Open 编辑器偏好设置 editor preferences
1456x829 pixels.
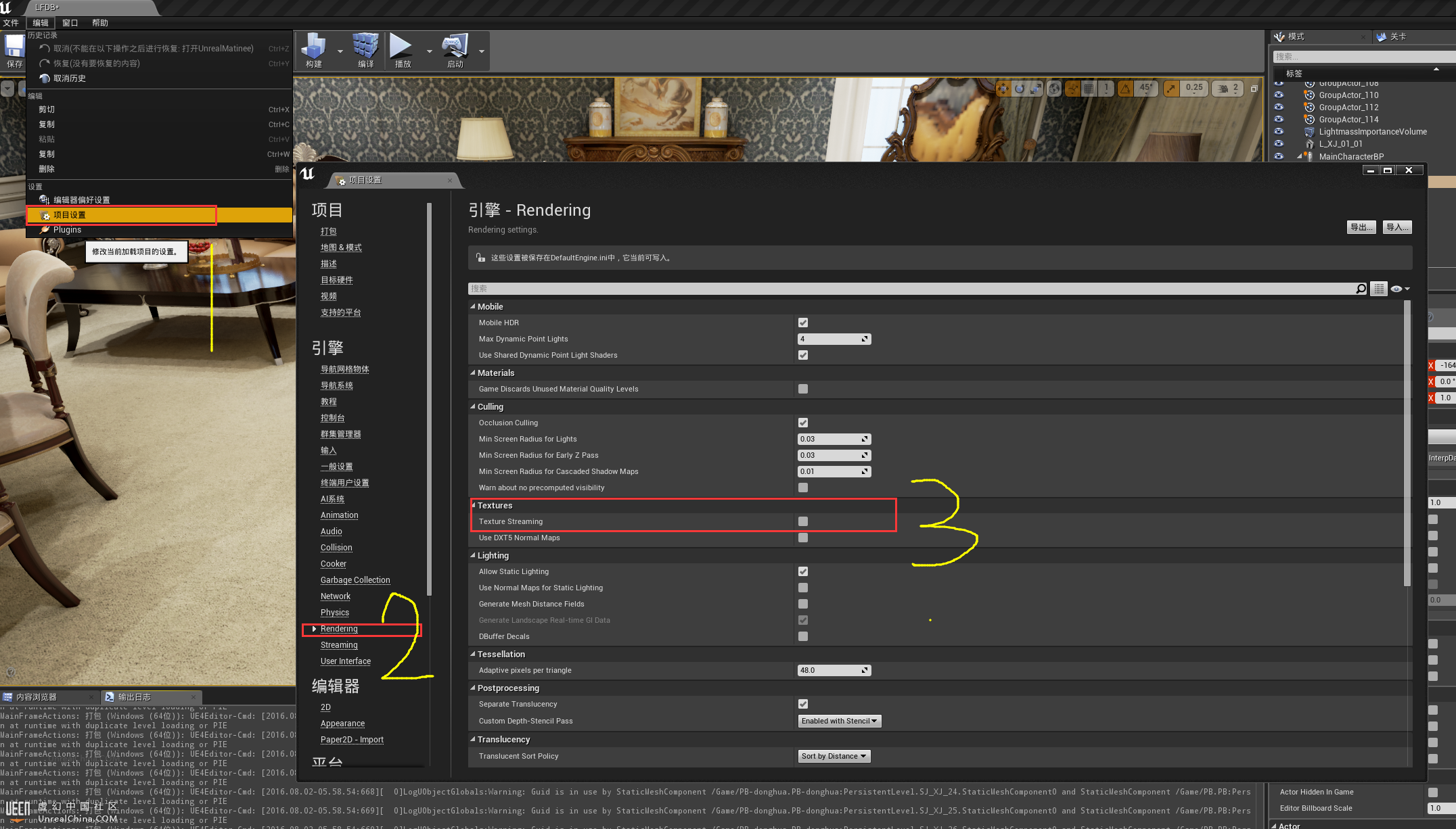click(x=159, y=200)
